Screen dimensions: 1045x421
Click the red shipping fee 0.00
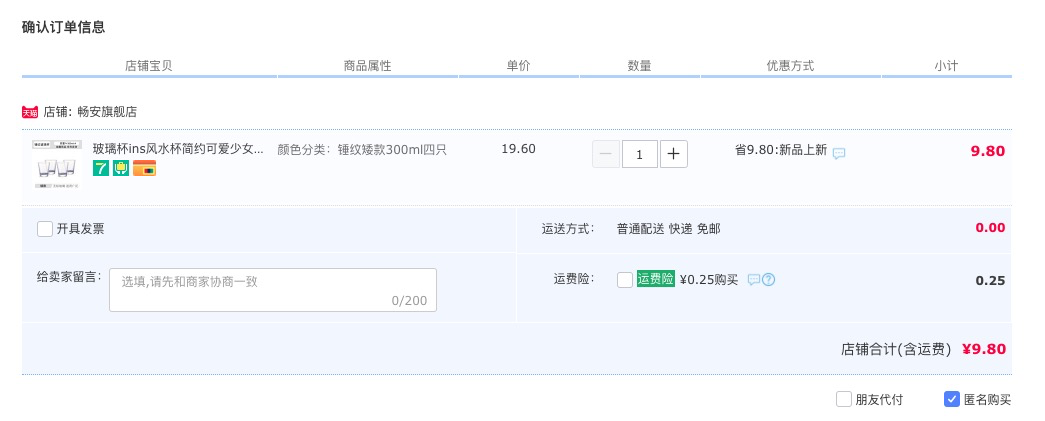990,228
